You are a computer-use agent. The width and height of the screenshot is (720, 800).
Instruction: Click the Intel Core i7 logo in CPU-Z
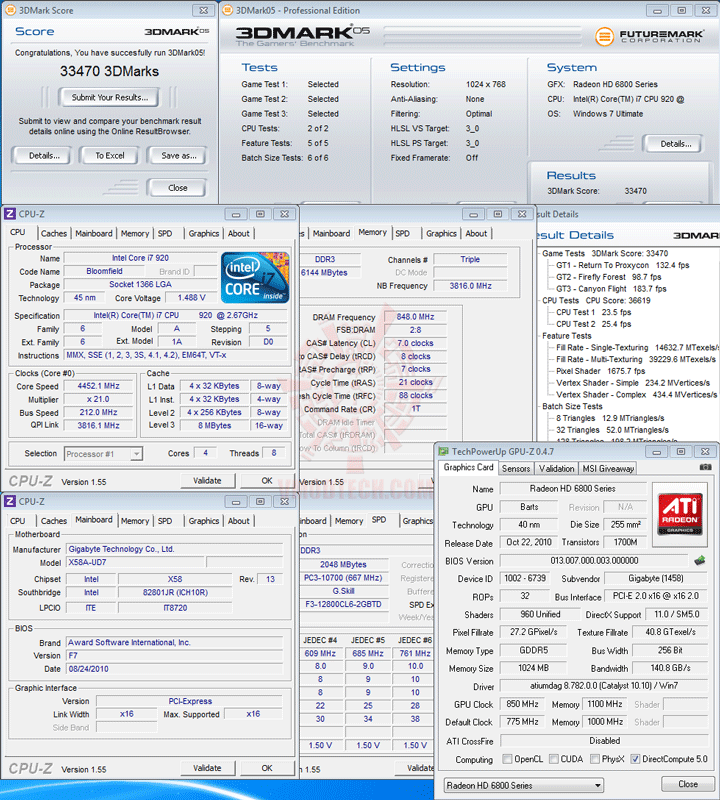(255, 278)
